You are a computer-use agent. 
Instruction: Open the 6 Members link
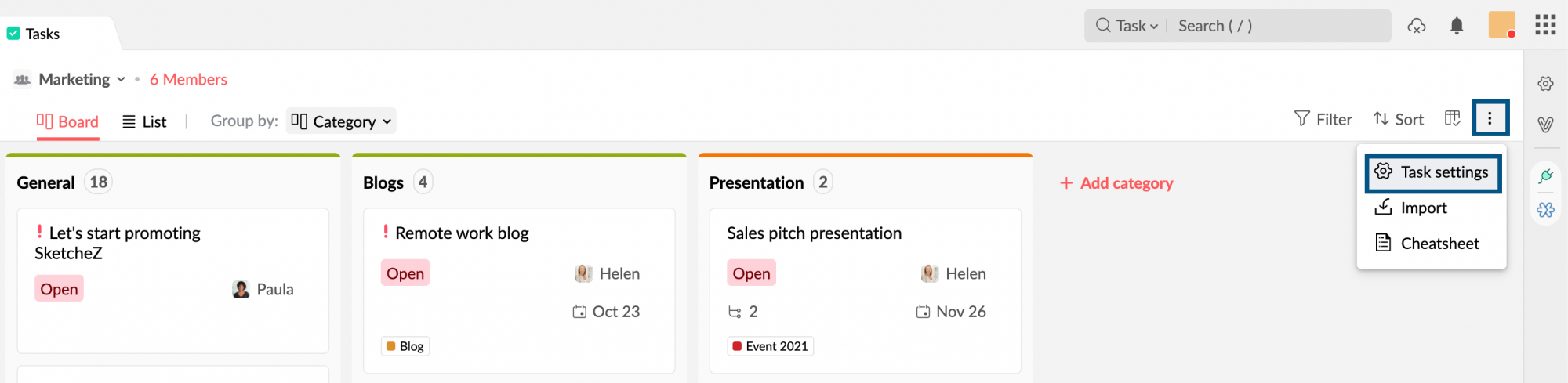pos(188,79)
